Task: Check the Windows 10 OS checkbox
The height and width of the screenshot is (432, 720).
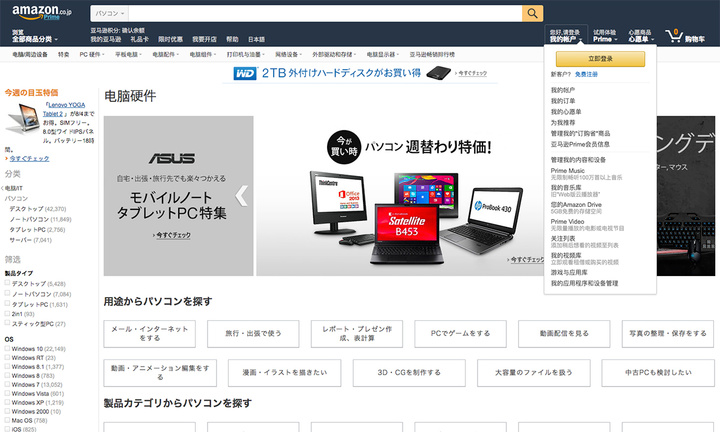Action: (x=7, y=348)
